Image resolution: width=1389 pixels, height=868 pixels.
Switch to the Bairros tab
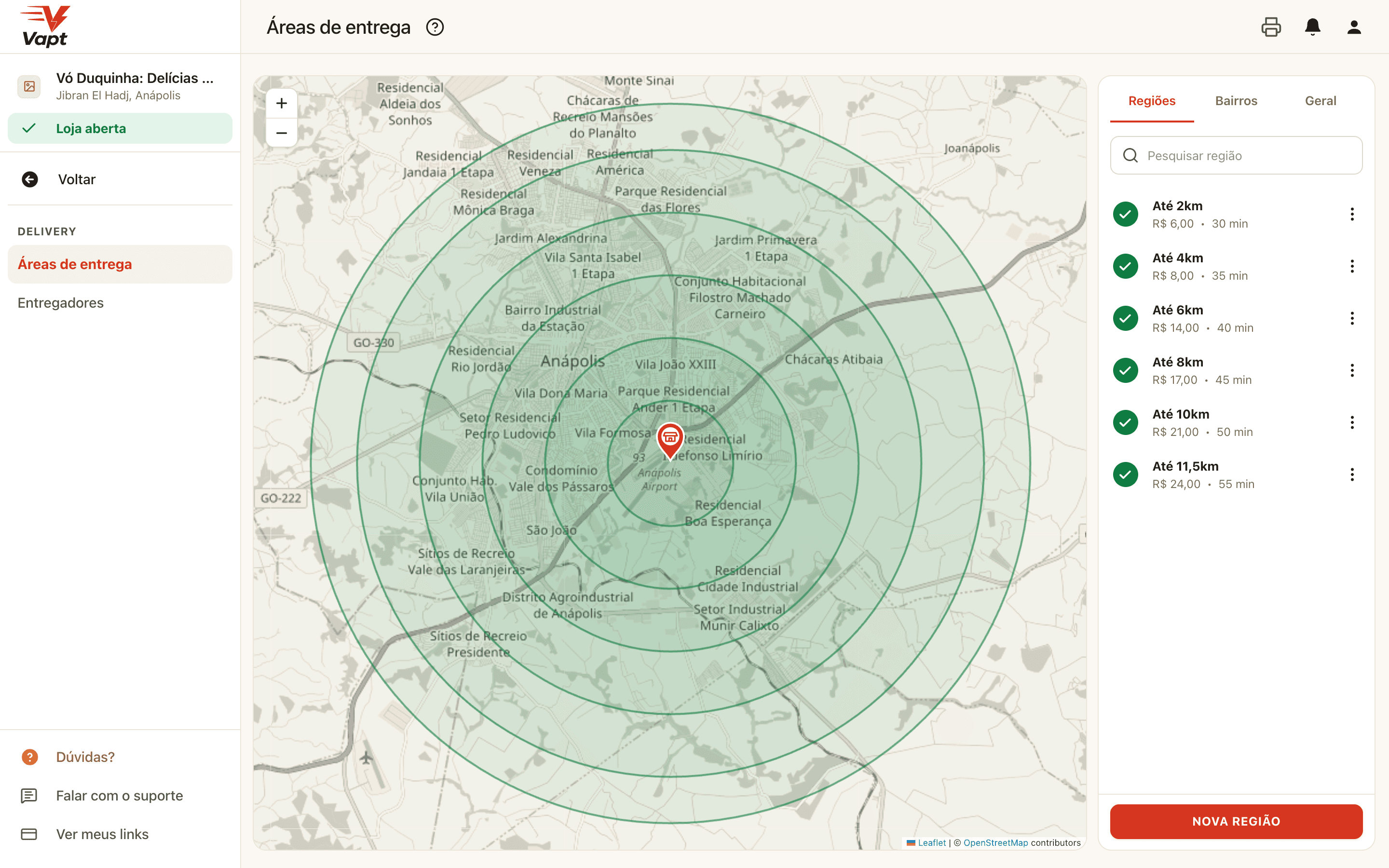pos(1236,101)
